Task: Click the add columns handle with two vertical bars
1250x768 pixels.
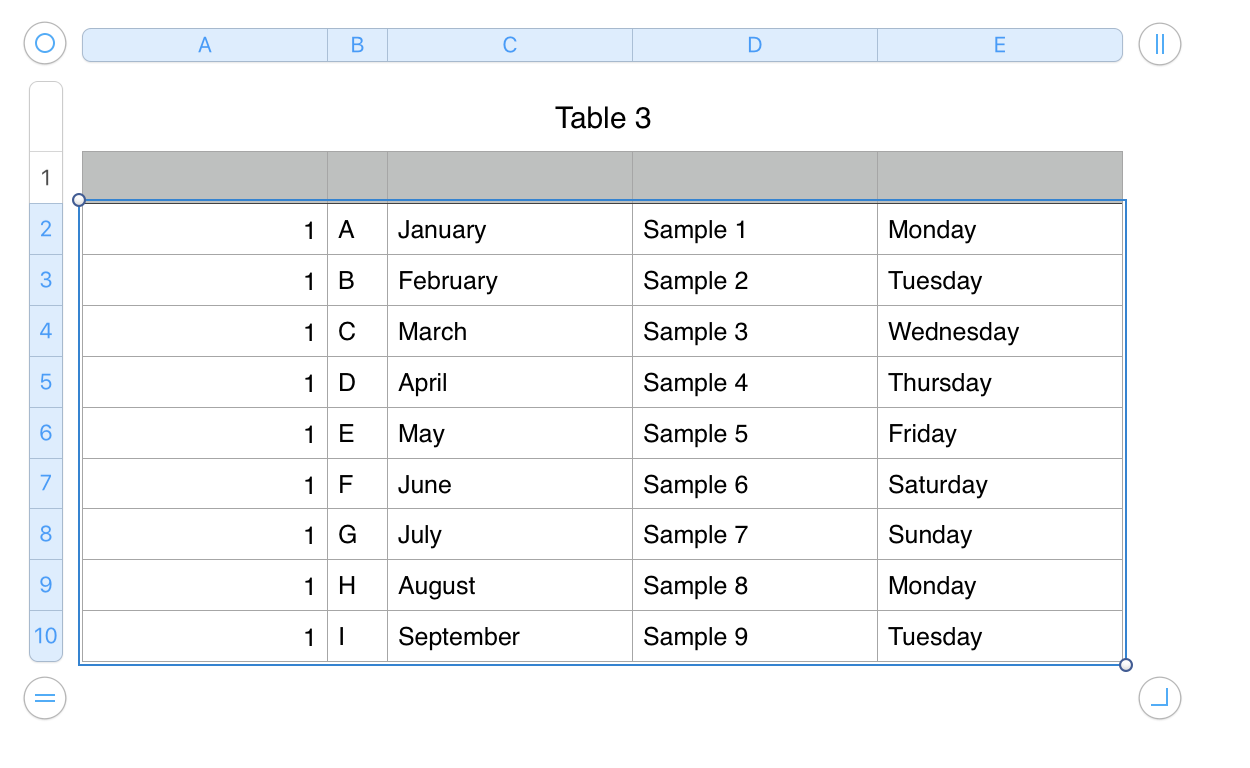Action: tap(1160, 44)
